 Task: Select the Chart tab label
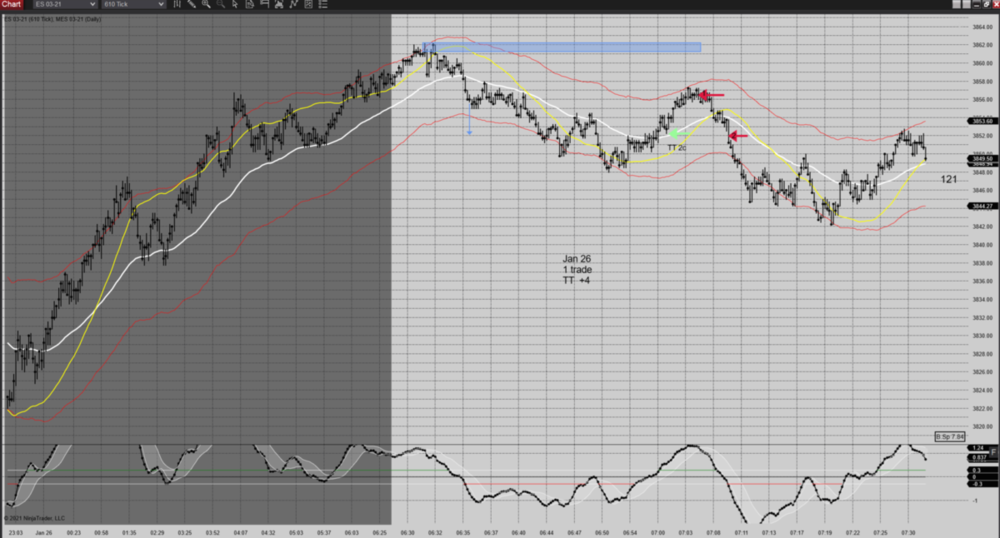click(x=11, y=5)
